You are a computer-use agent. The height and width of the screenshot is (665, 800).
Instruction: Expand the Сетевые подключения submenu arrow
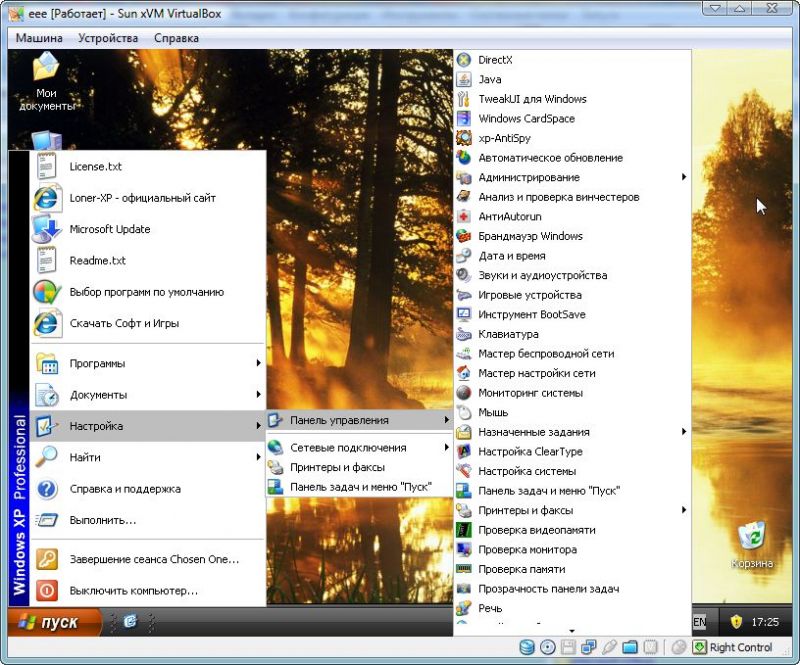pyautogui.click(x=447, y=448)
